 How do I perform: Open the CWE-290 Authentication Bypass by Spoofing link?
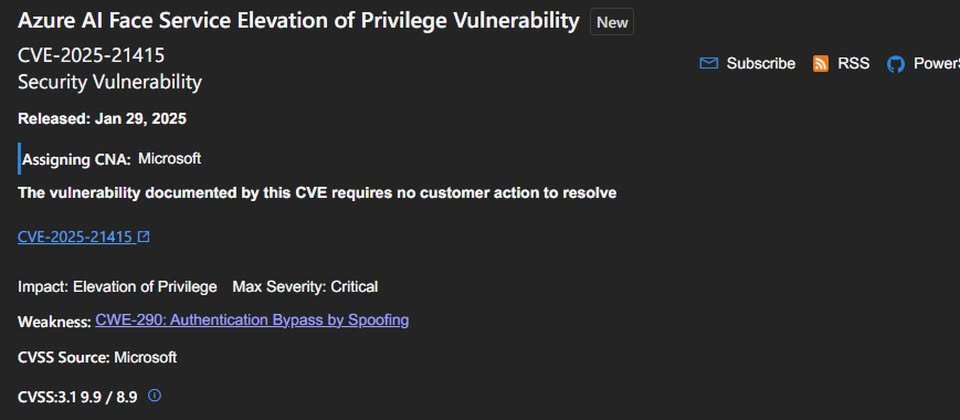click(x=252, y=320)
